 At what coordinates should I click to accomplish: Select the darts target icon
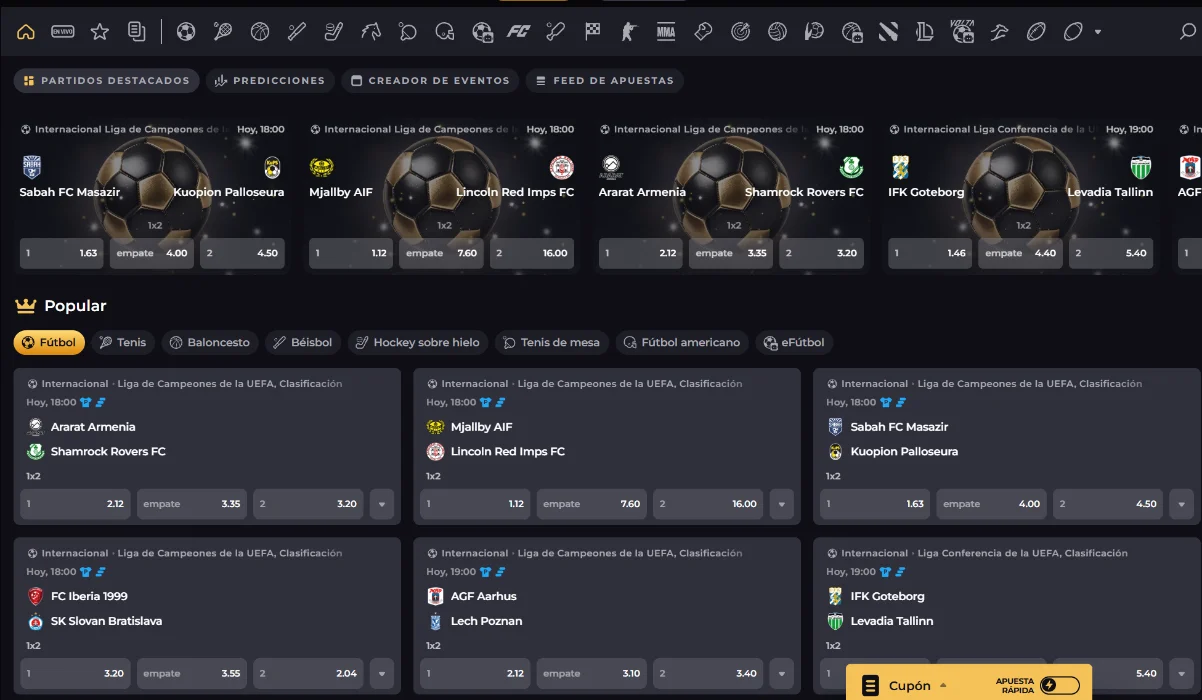click(740, 32)
